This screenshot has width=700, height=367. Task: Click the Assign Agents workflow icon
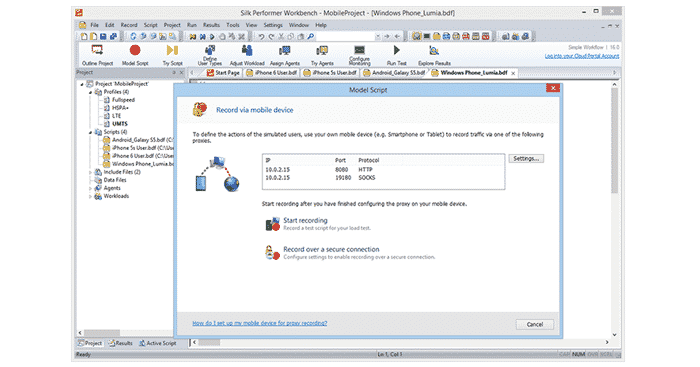click(x=284, y=50)
